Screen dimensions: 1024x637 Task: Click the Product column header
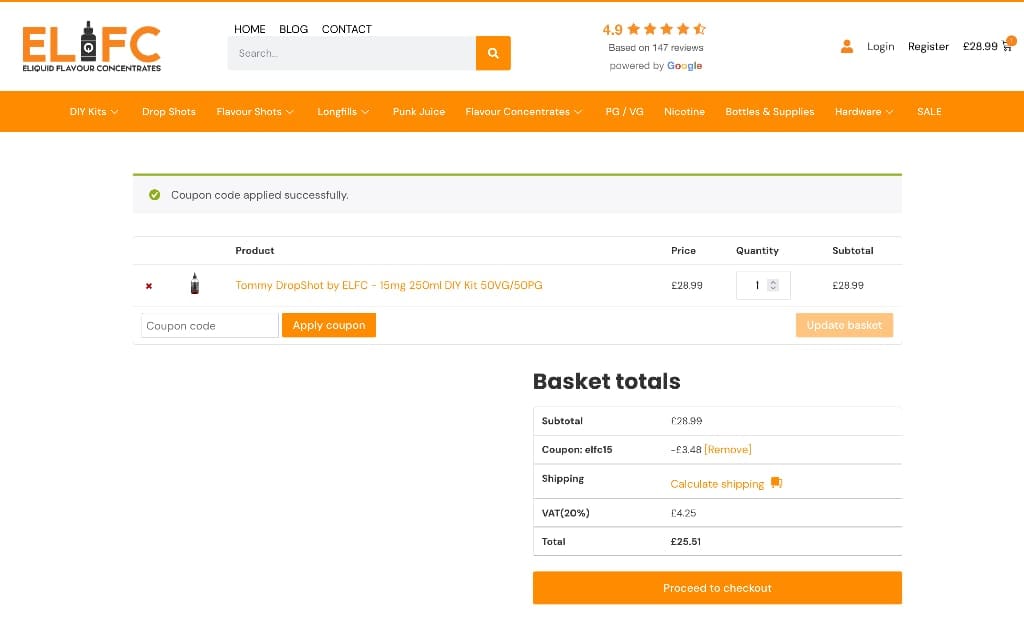pos(255,250)
